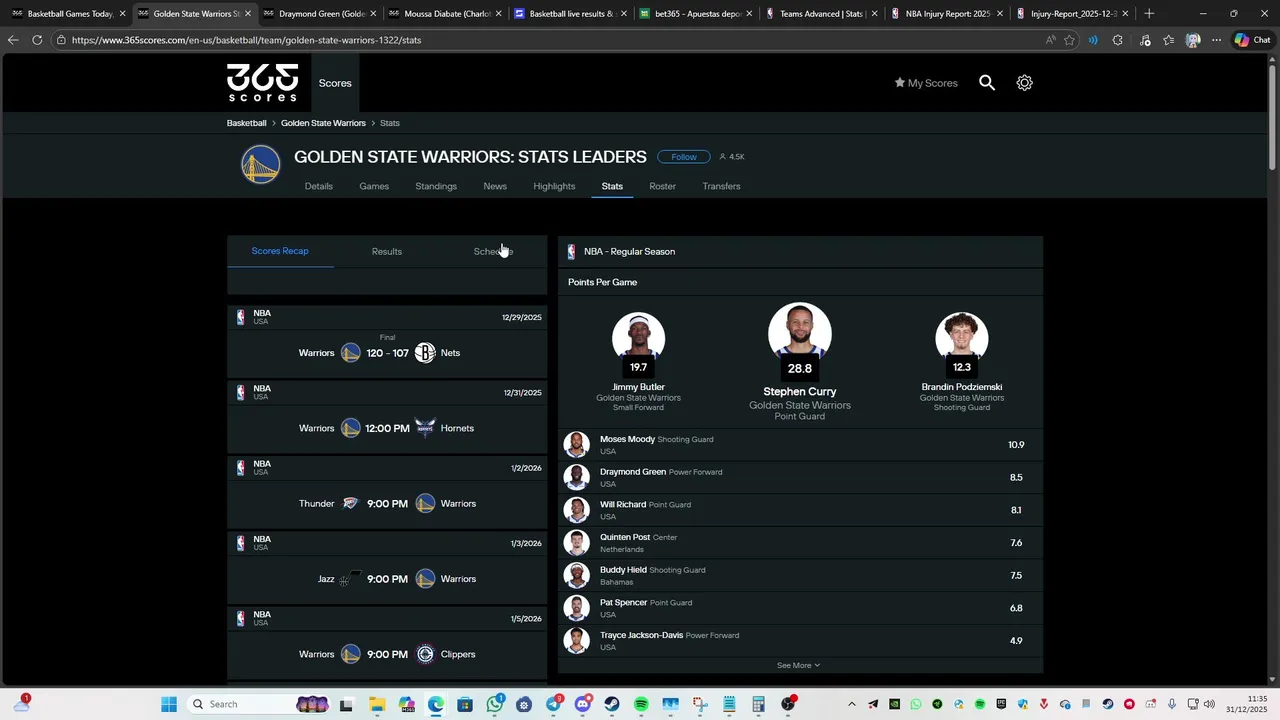Viewport: 1280px width, 720px height.
Task: Click the Golden State Warriors breadcrumb link
Action: [x=323, y=123]
